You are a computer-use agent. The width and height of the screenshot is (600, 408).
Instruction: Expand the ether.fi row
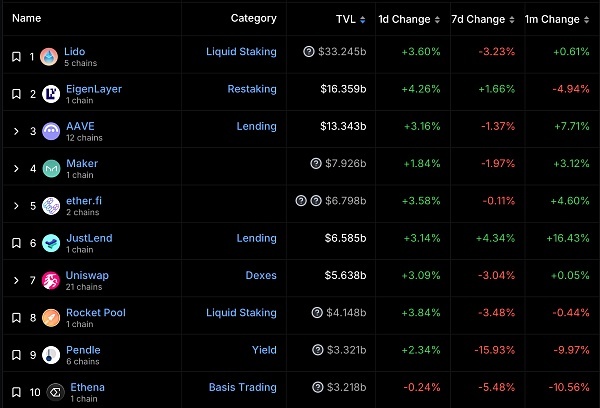tap(16, 206)
